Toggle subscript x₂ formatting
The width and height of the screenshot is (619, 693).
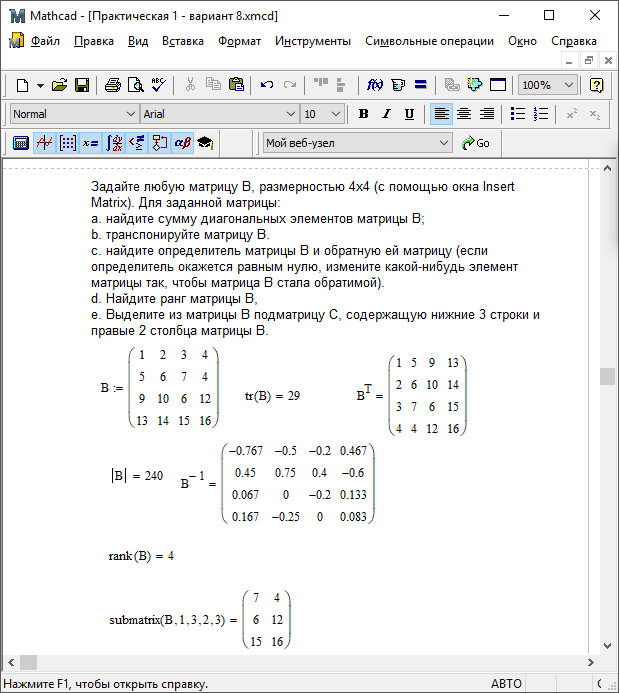(595, 114)
